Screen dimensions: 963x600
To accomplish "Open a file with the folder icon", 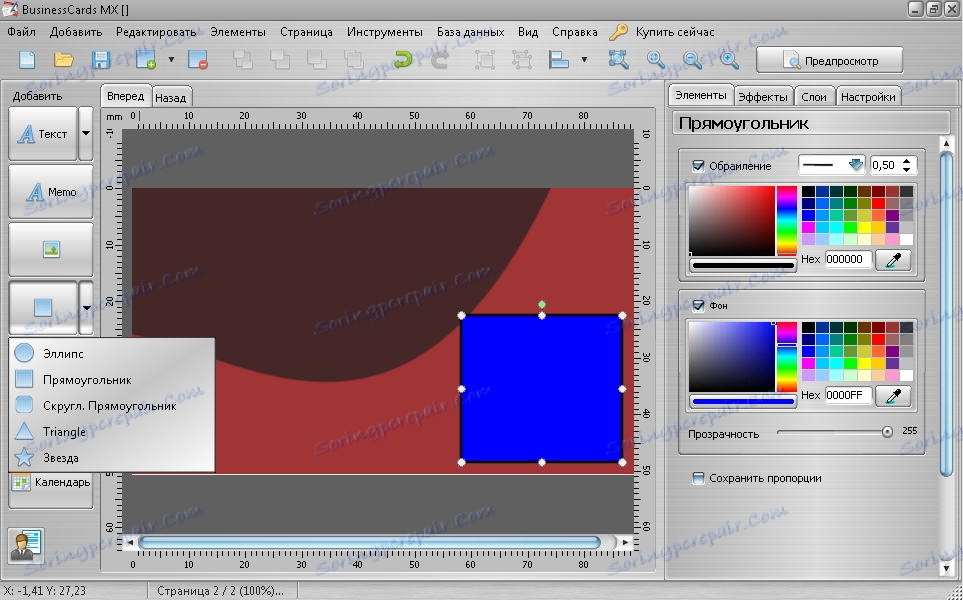I will coord(64,60).
